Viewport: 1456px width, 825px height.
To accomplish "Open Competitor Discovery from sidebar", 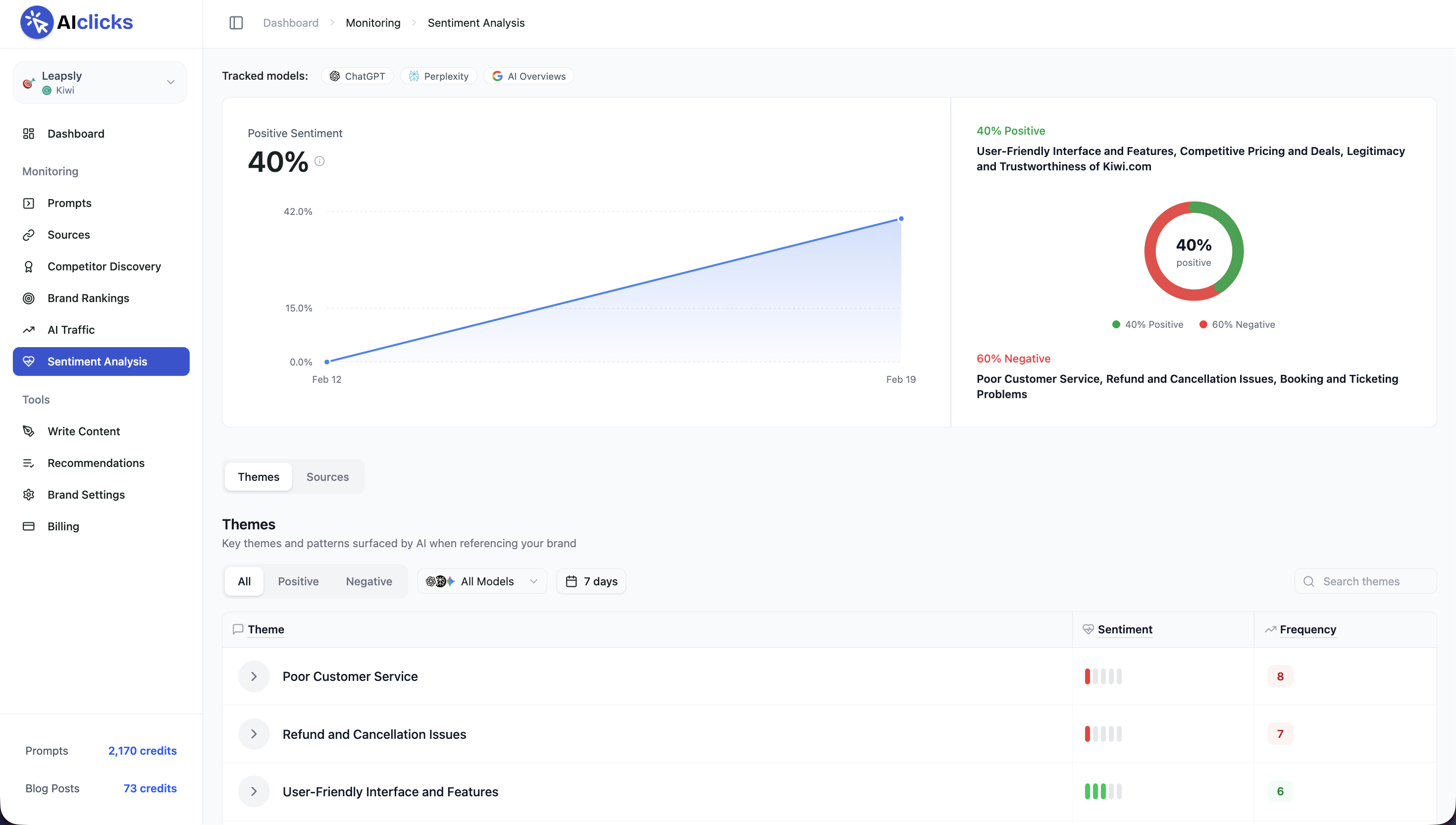I will pos(104,266).
